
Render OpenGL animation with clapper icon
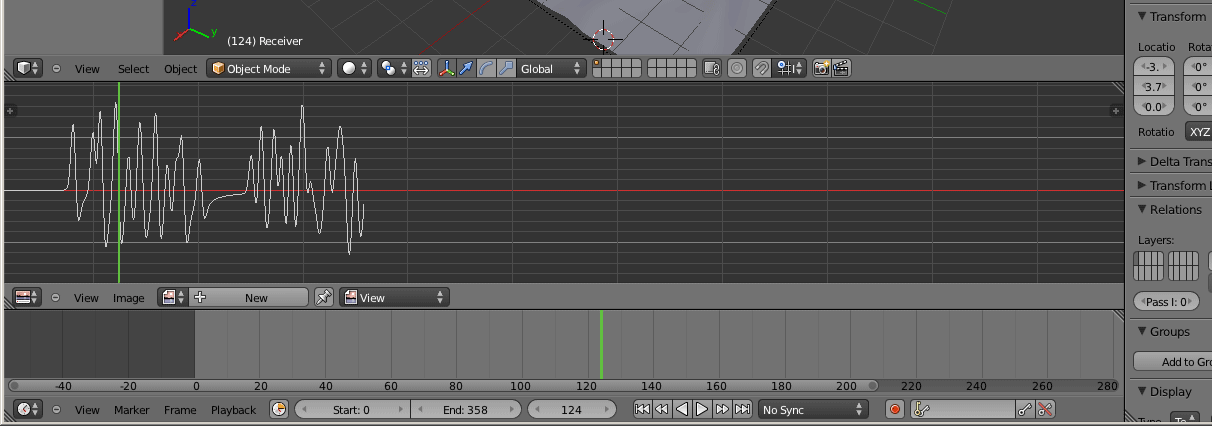coord(841,69)
